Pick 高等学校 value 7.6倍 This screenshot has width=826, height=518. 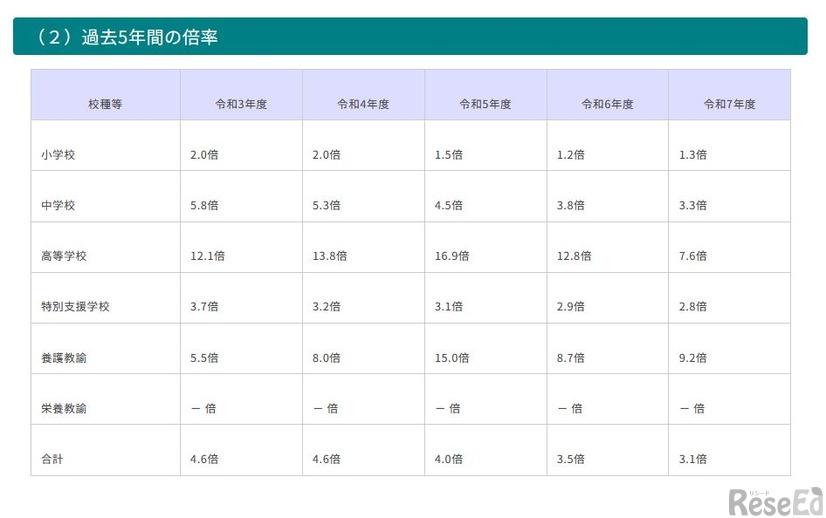pos(693,256)
